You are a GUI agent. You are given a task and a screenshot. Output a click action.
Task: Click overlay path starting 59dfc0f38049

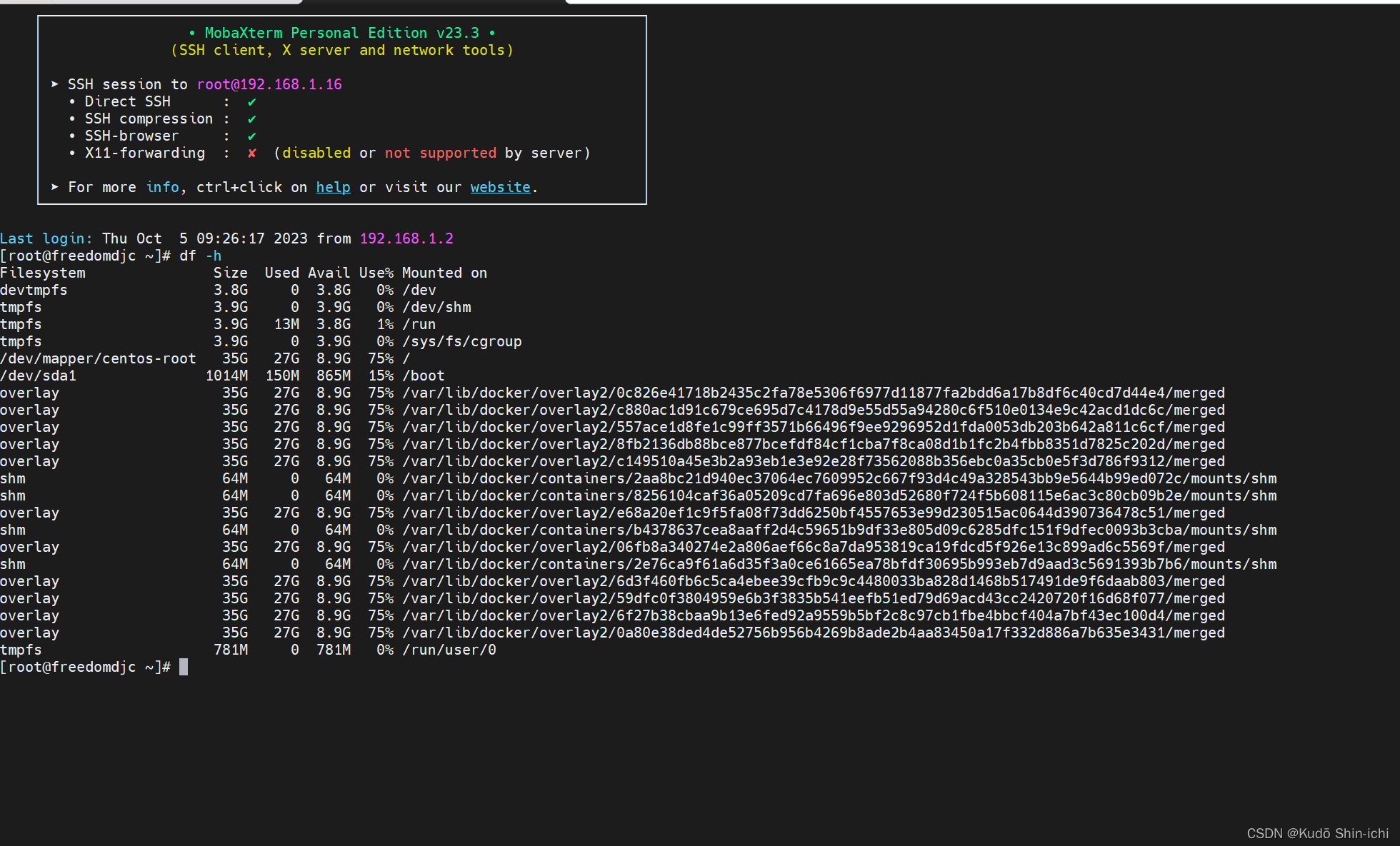(814, 598)
